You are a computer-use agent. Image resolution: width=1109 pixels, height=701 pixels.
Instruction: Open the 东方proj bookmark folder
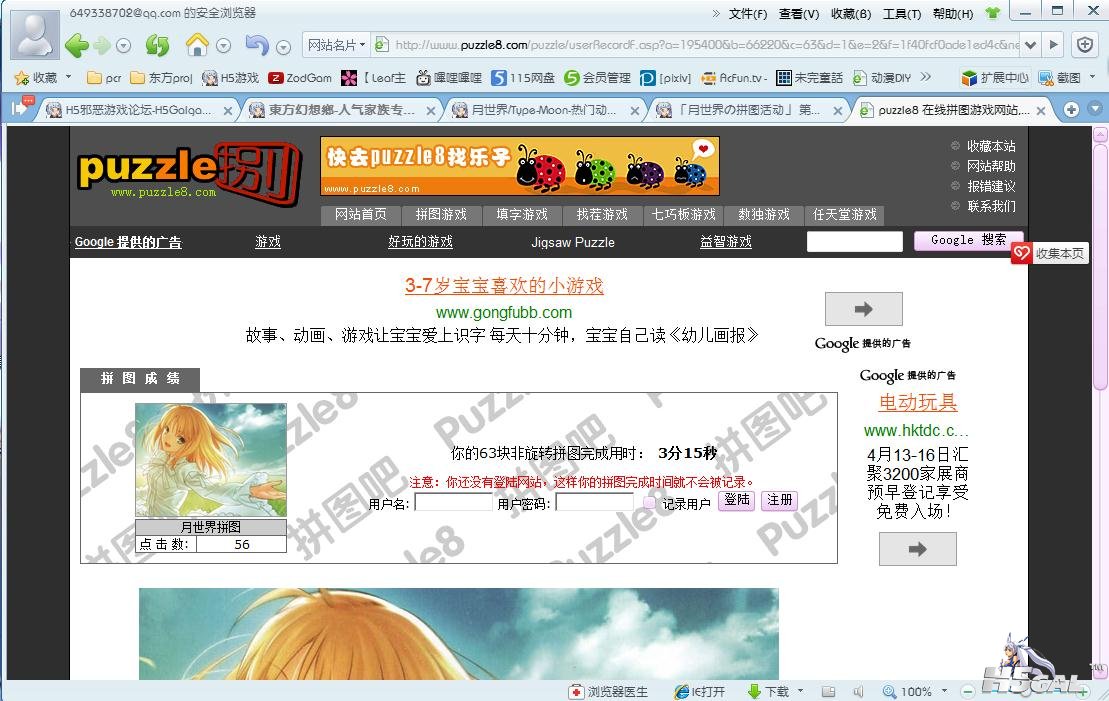pyautogui.click(x=161, y=78)
